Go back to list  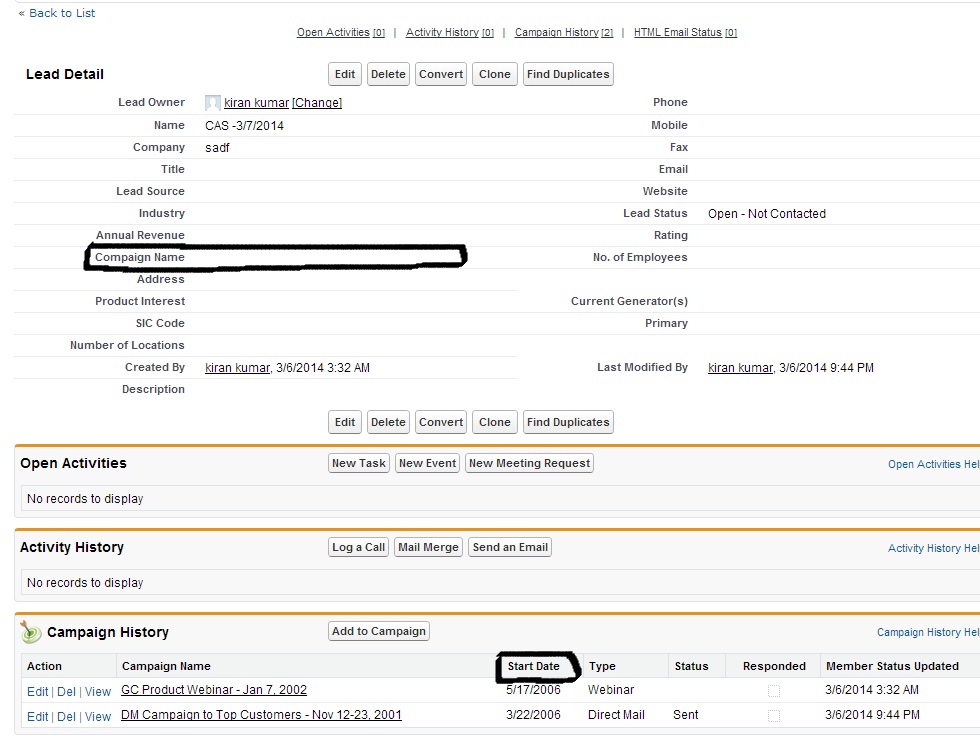click(x=62, y=13)
